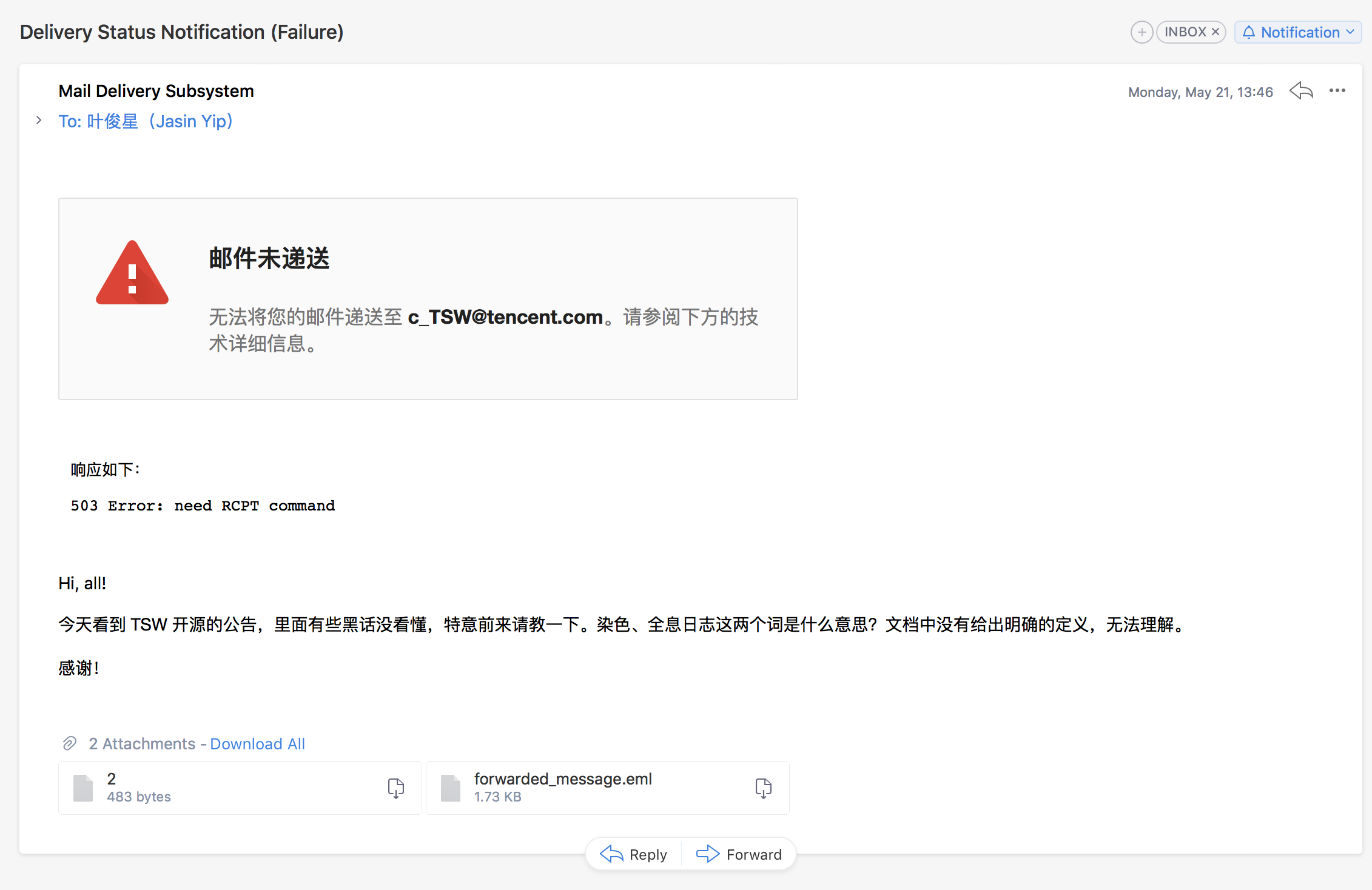The height and width of the screenshot is (890, 1372).
Task: Click the bell icon in Notification label
Action: coord(1250,32)
